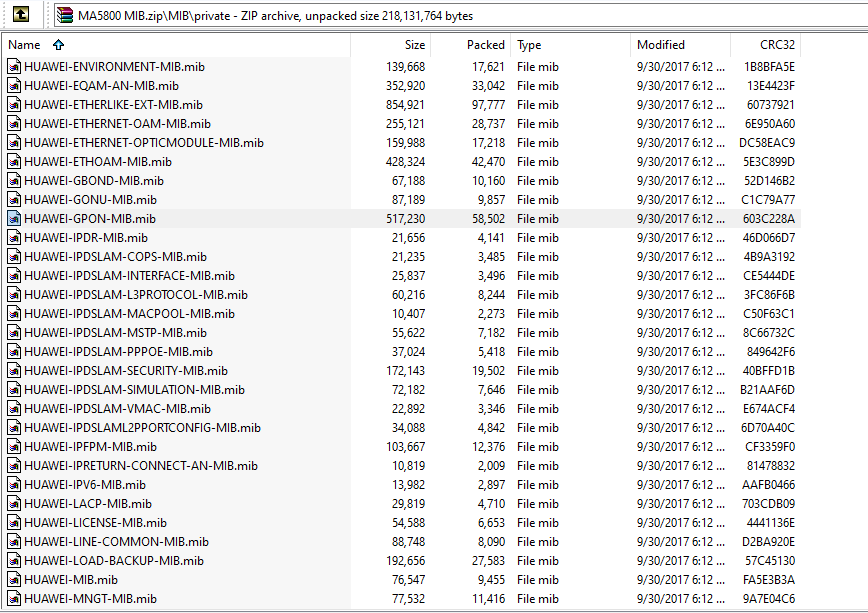
Task: Select the HUAWEI-GPON-MIB.mib file icon
Action: coord(14,219)
